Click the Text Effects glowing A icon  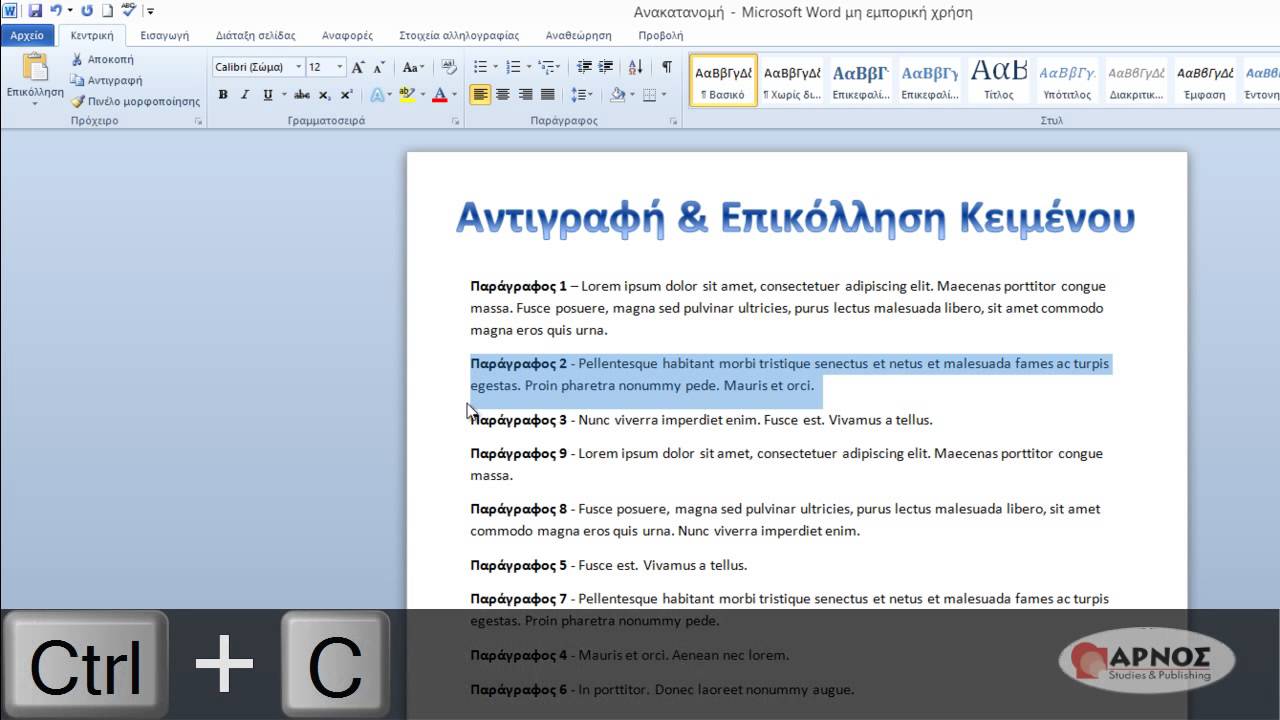click(377, 95)
